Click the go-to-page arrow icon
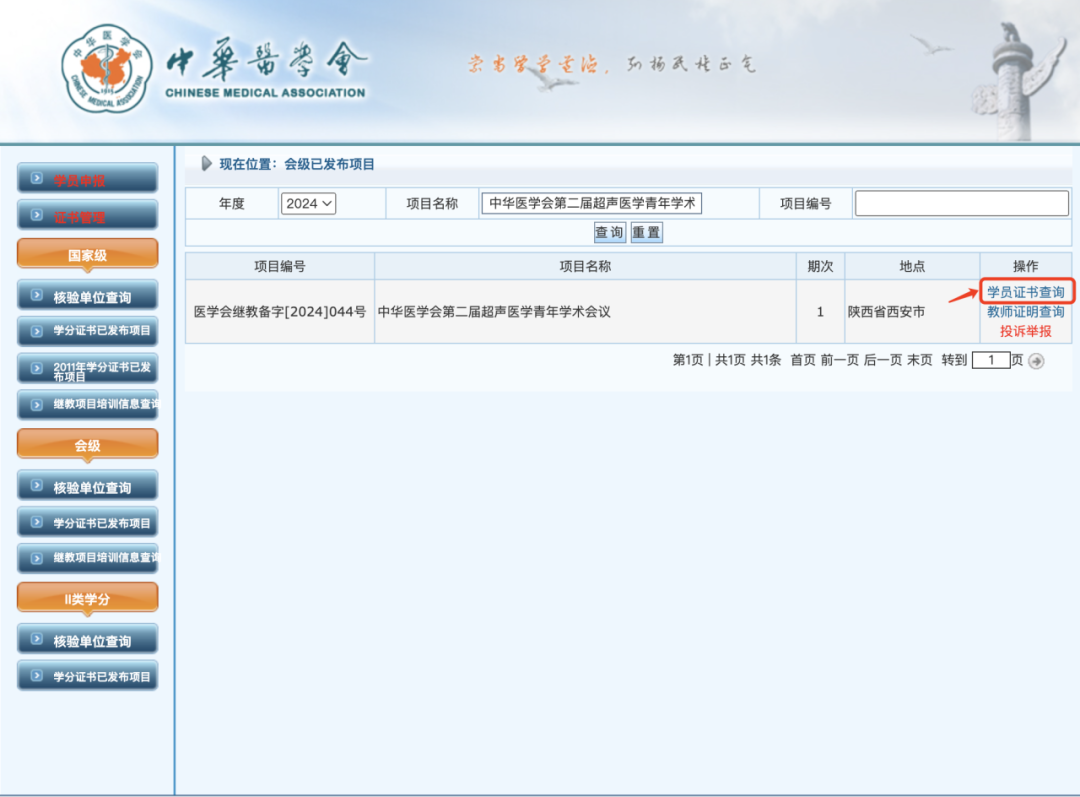This screenshot has height=797, width=1080. coord(1036,361)
